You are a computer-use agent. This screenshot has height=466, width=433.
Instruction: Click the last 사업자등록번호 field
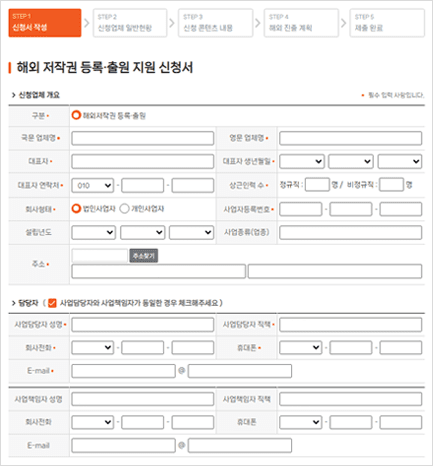401,209
